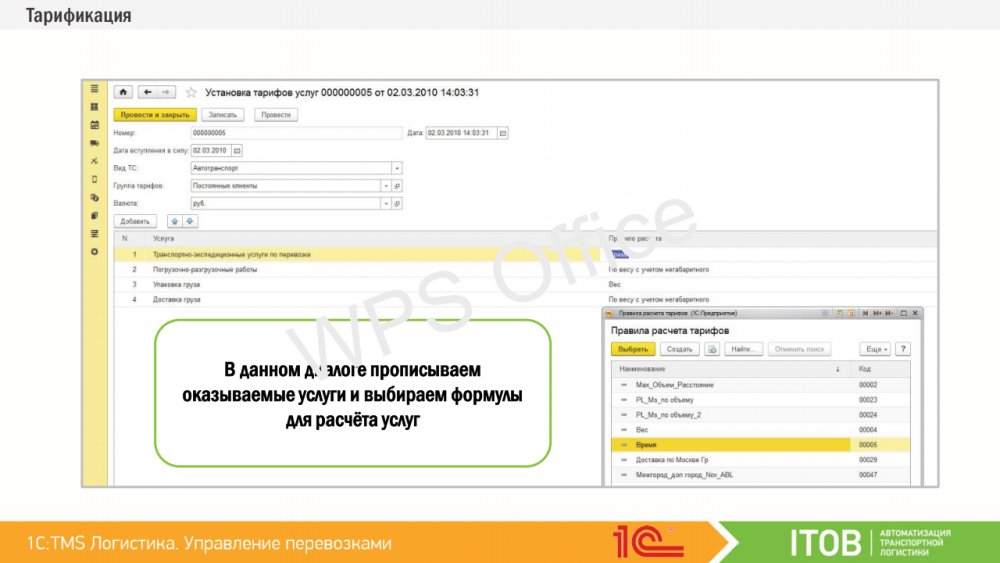The height and width of the screenshot is (563, 1000).
Task: Click the truck icon in left sidebar
Action: [95, 143]
